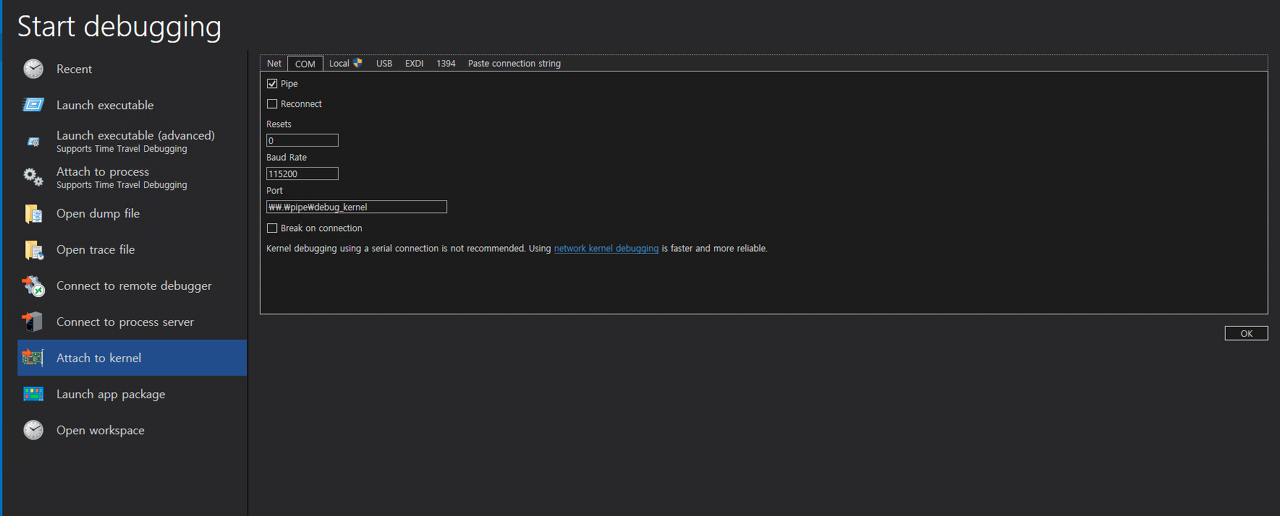Switch to the USB tab
This screenshot has width=1280, height=516.
tap(384, 64)
